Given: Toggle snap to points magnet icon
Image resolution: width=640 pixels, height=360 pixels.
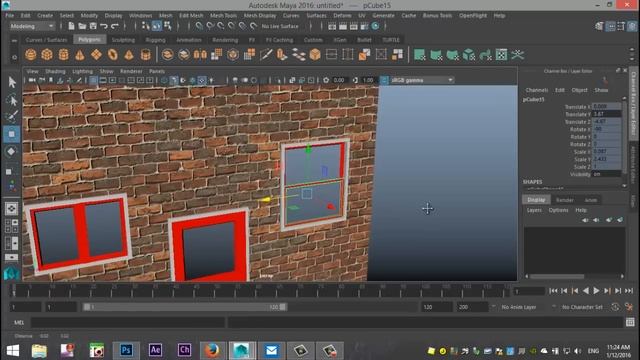Looking at the screenshot, I should coord(221,26).
